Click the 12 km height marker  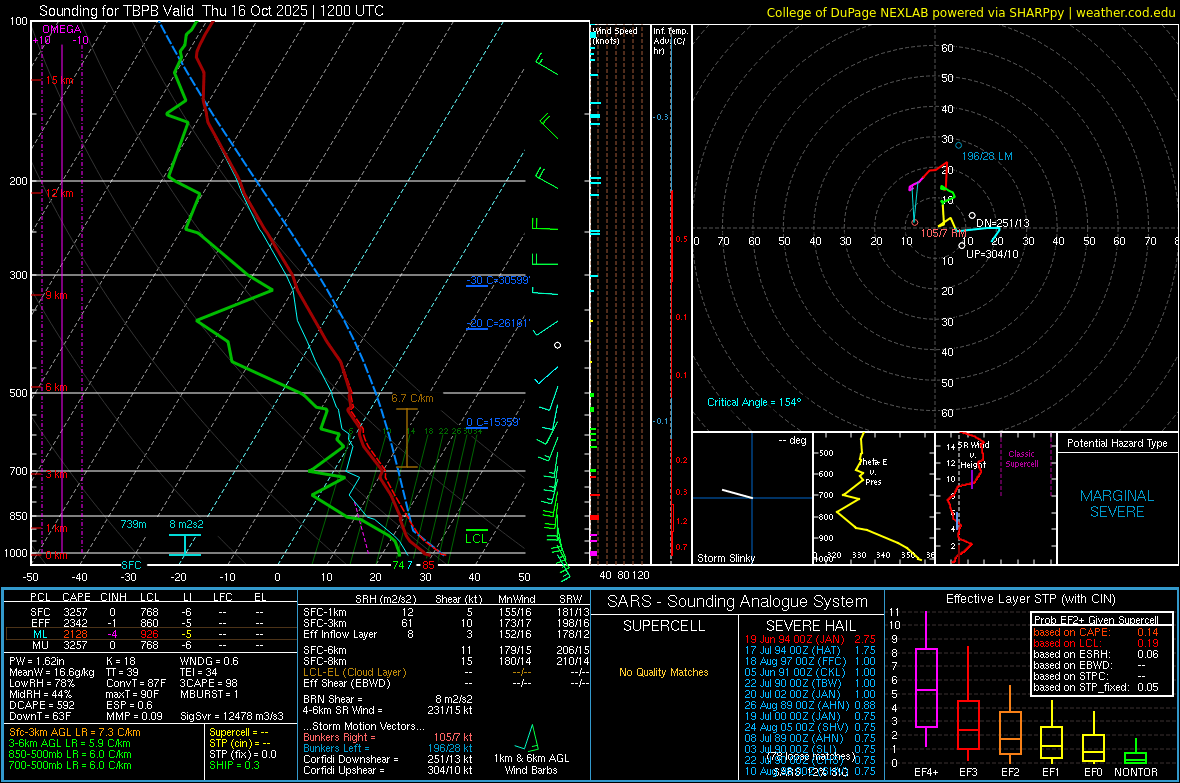58,193
